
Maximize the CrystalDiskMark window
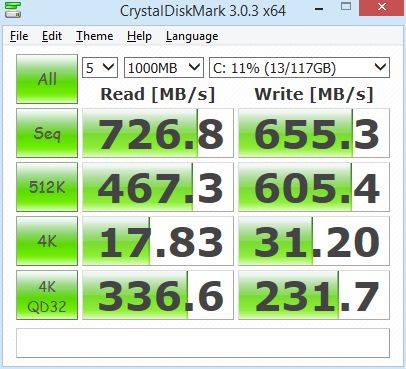(346, 7)
